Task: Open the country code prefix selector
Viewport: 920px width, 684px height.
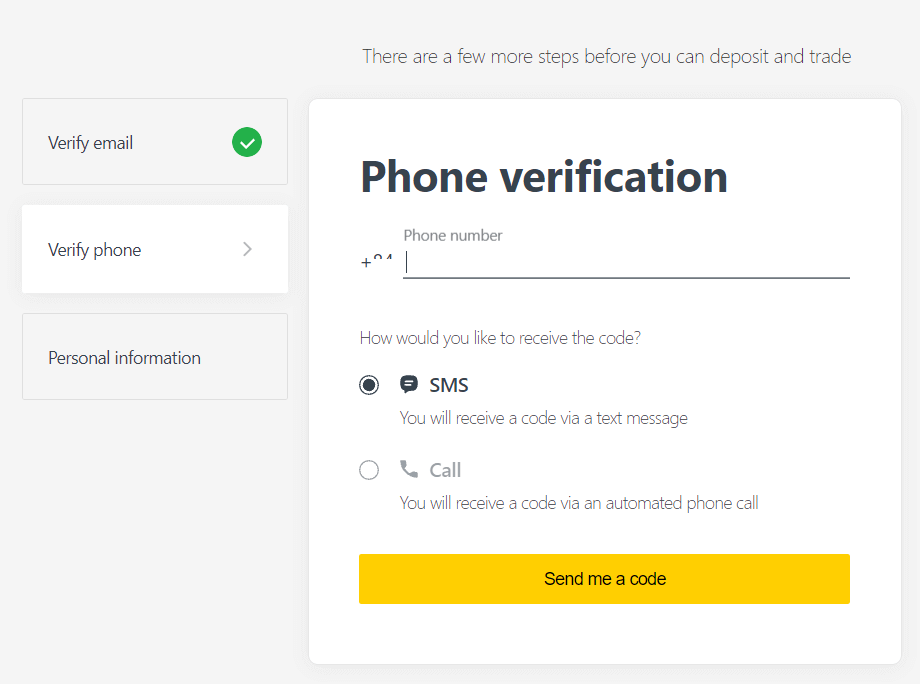Action: pyautogui.click(x=377, y=262)
